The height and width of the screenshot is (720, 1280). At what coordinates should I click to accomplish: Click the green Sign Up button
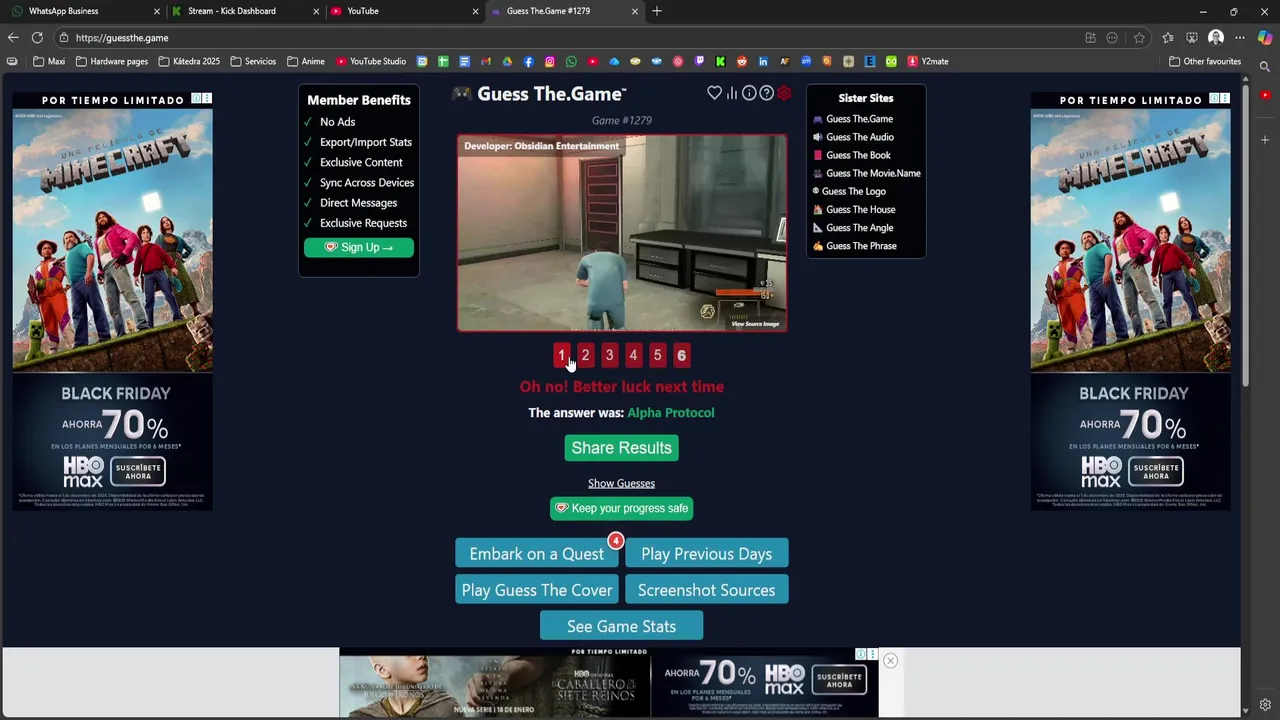tap(359, 247)
